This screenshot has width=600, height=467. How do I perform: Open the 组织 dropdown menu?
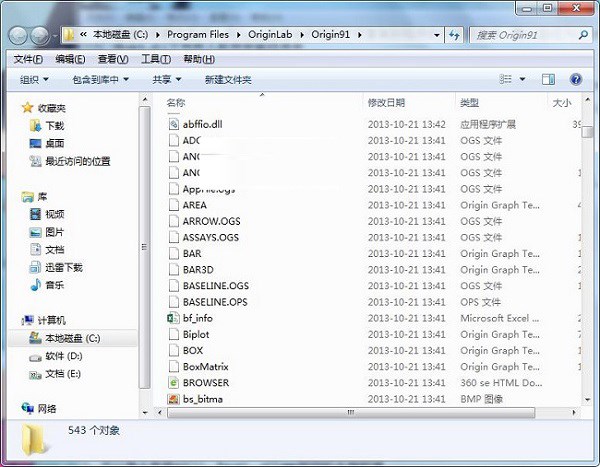coord(34,80)
